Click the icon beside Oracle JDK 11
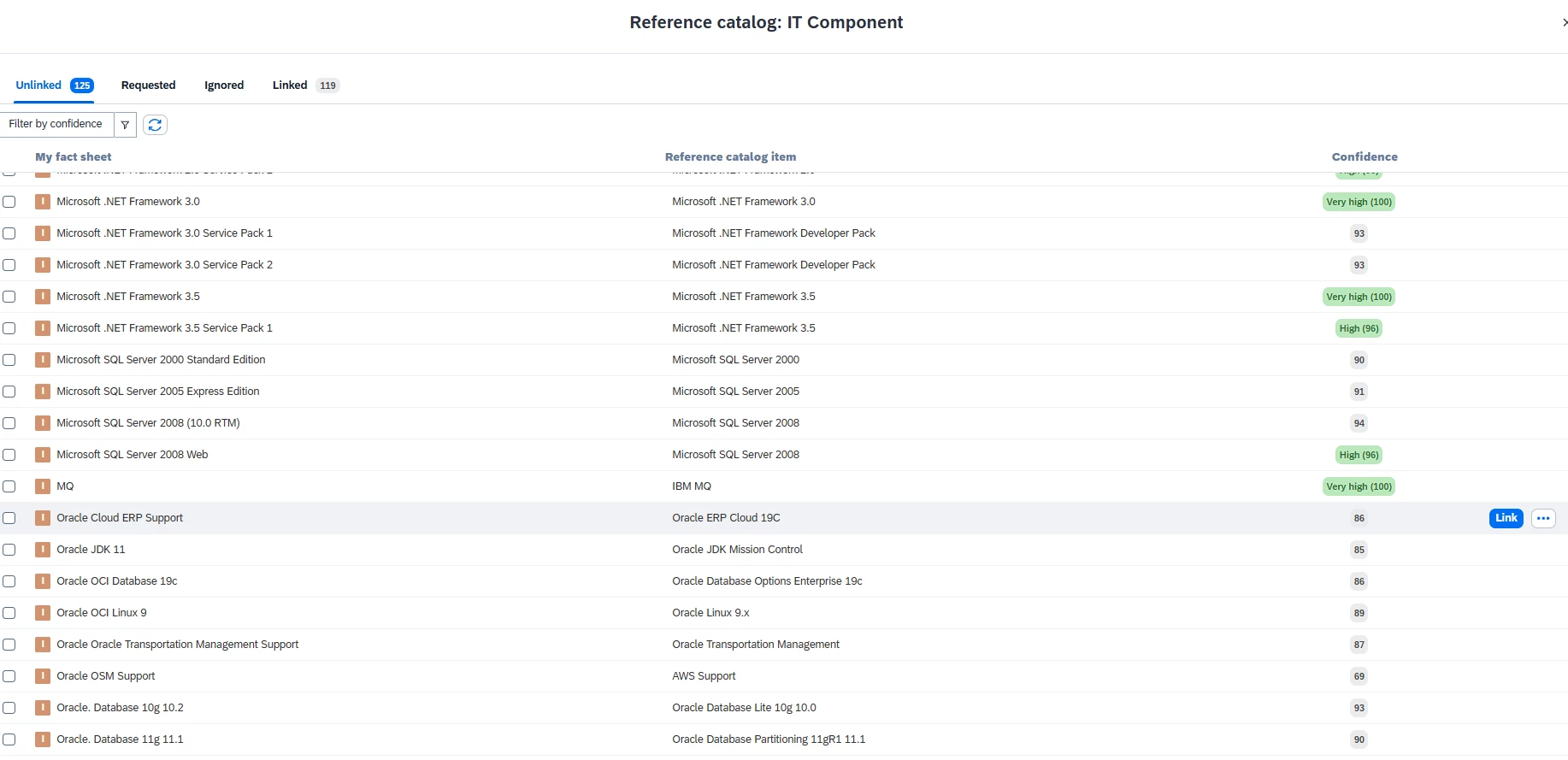The width and height of the screenshot is (1568, 760). click(43, 550)
